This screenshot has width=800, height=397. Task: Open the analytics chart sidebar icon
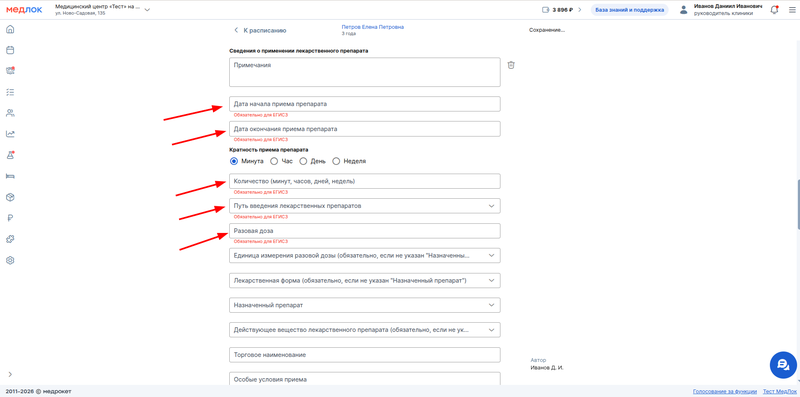pyautogui.click(x=10, y=134)
